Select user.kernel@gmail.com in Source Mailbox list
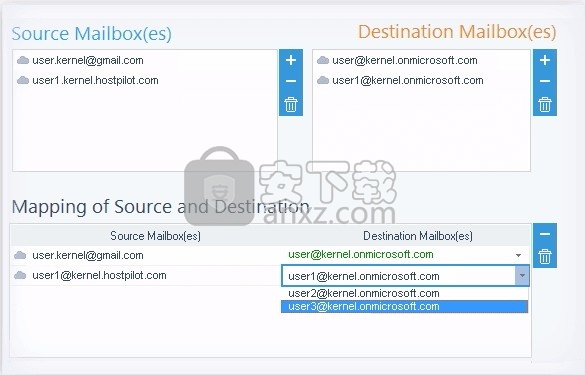The width and height of the screenshot is (585, 375). point(88,60)
